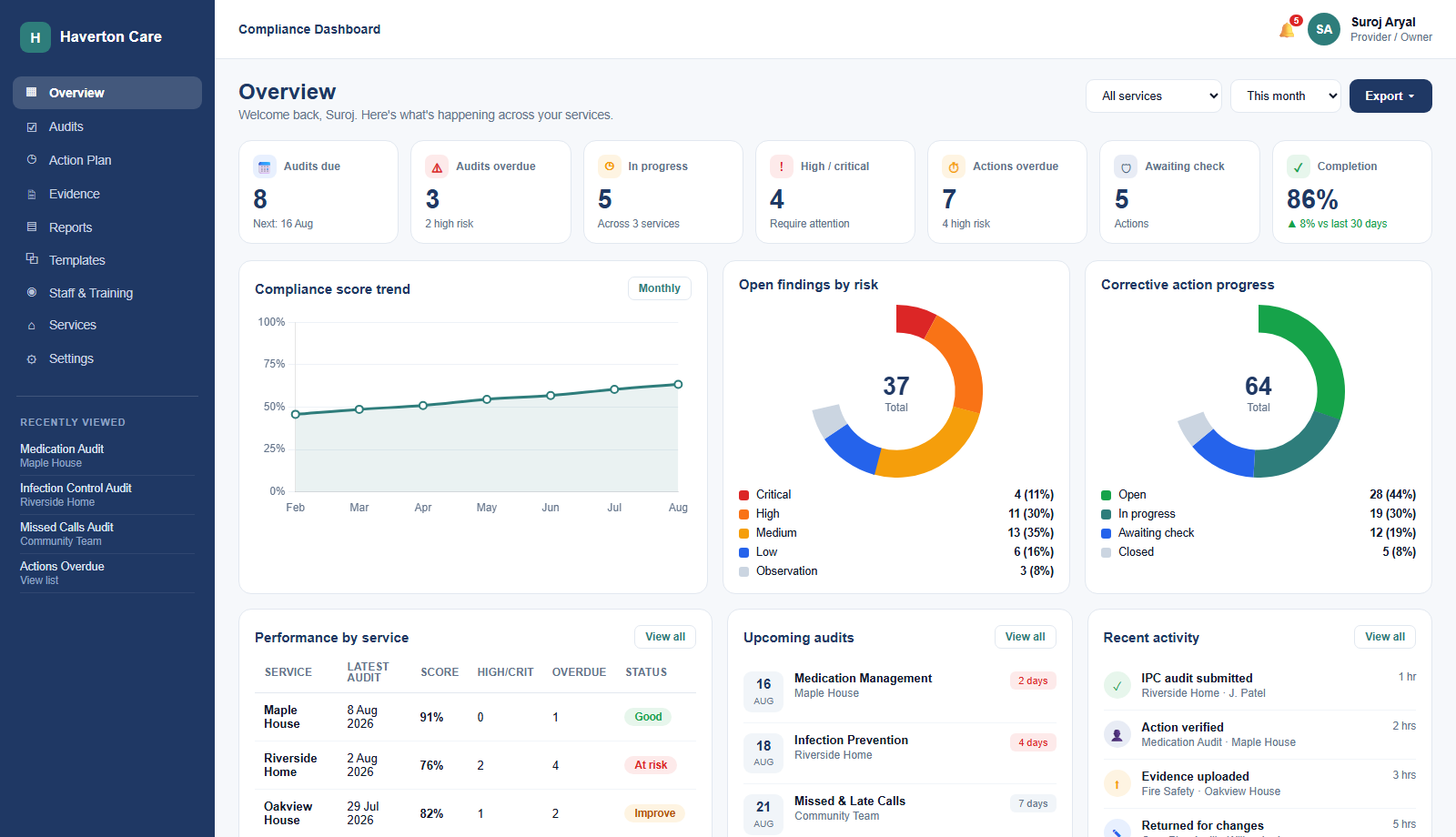Click the Audits sidebar checkbox icon
This screenshot has width=1456, height=837.
pyautogui.click(x=32, y=126)
